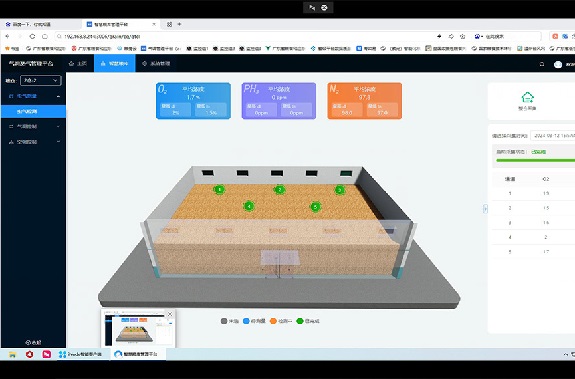Screen dimensions: 575x379
Task: Open the warehouse selector dropdown in sidebar
Action: point(41,80)
